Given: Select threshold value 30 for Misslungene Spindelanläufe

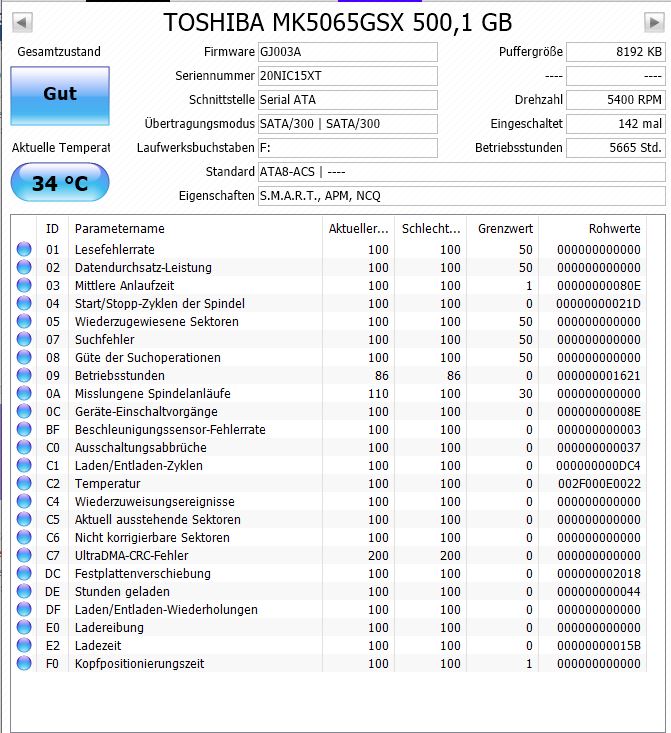Looking at the screenshot, I should 526,394.
